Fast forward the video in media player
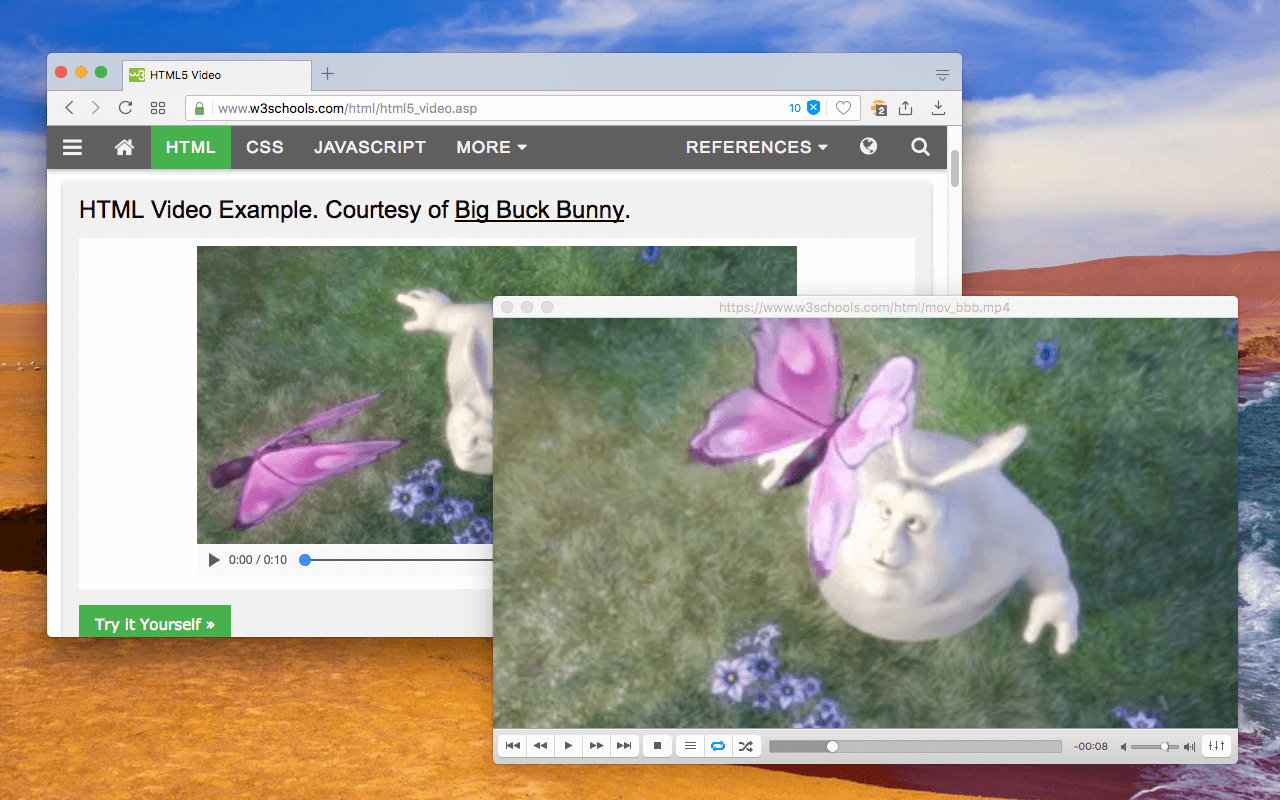The image size is (1280, 800). tap(596, 746)
